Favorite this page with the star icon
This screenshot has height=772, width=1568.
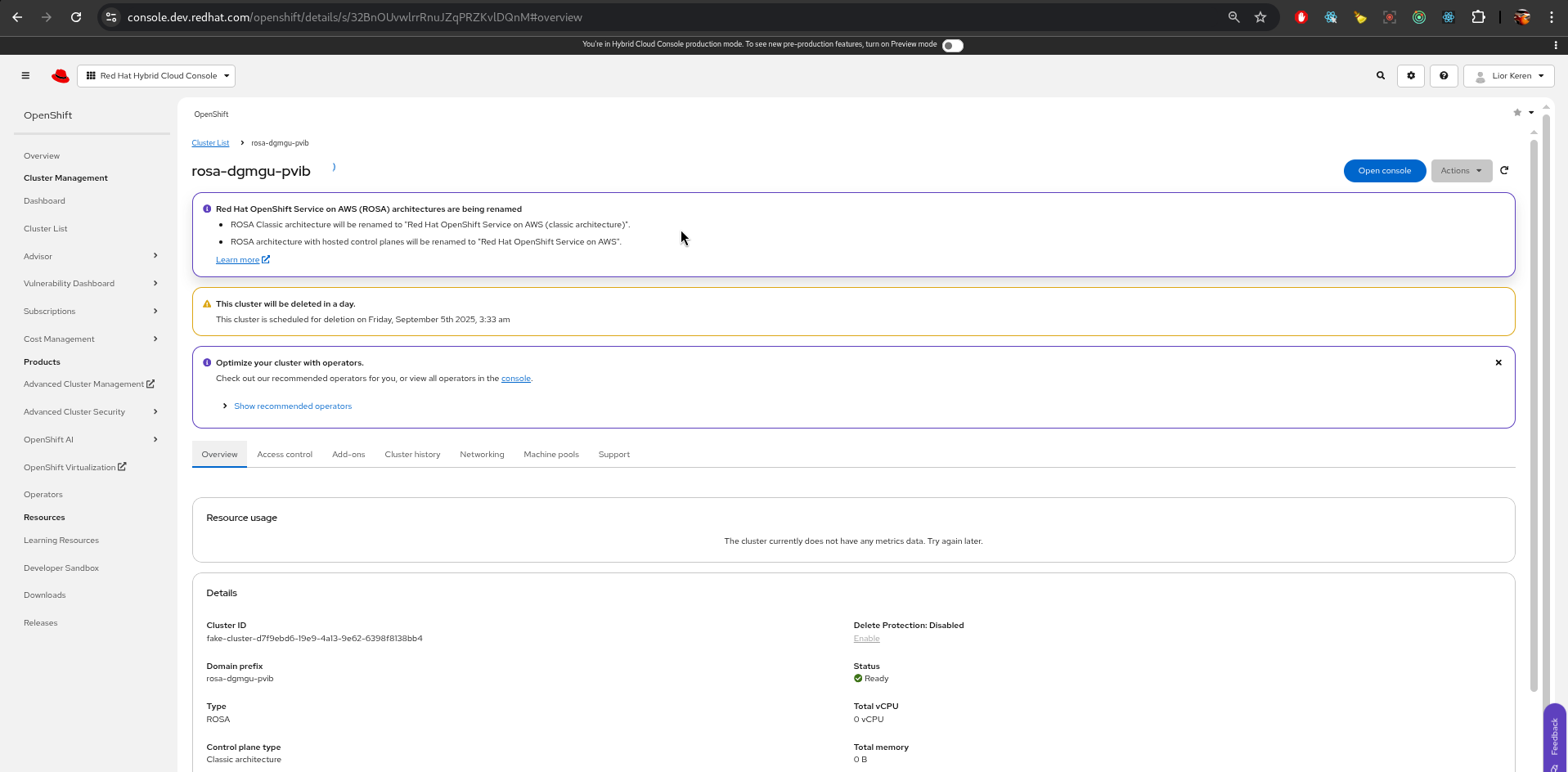1517,113
